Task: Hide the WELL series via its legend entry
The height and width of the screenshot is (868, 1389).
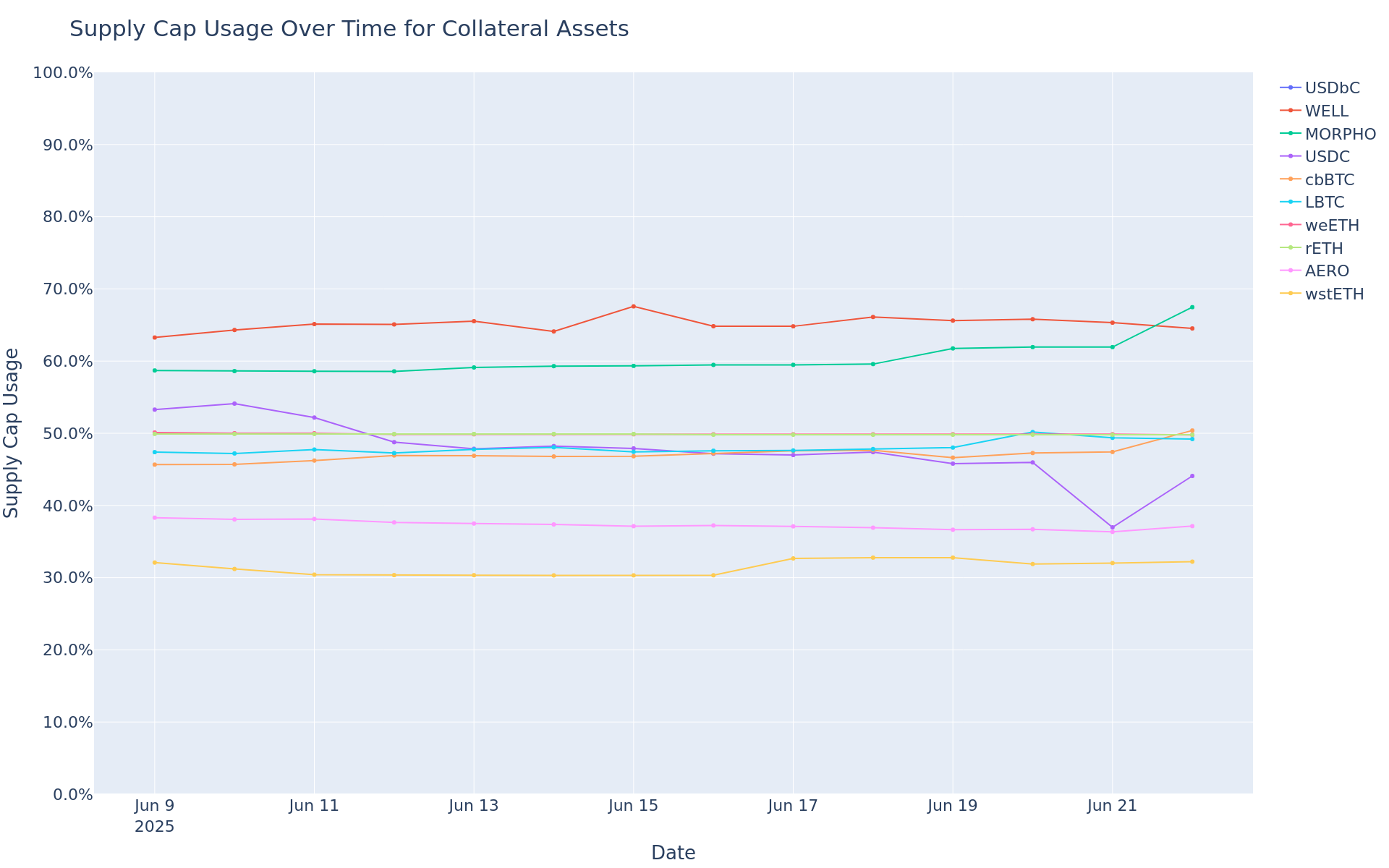Action: 1326,111
